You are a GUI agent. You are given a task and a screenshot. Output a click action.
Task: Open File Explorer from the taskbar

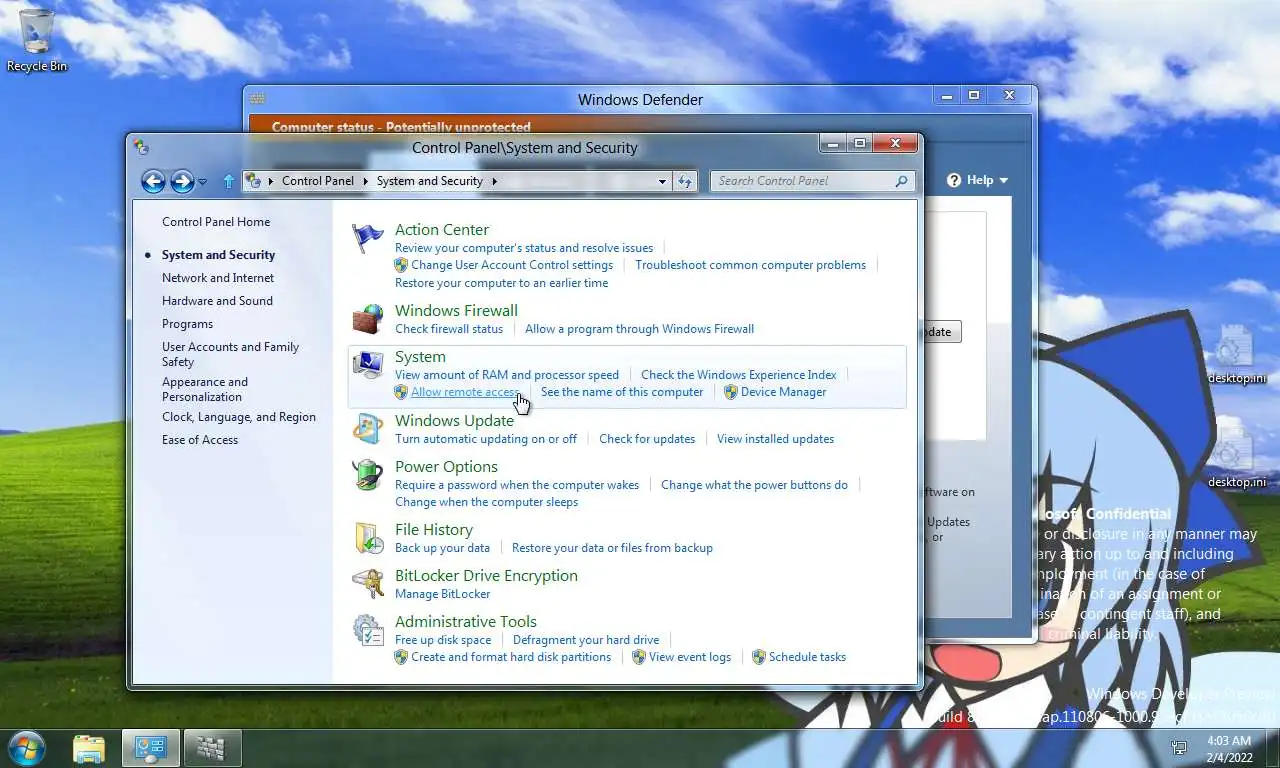(x=89, y=748)
